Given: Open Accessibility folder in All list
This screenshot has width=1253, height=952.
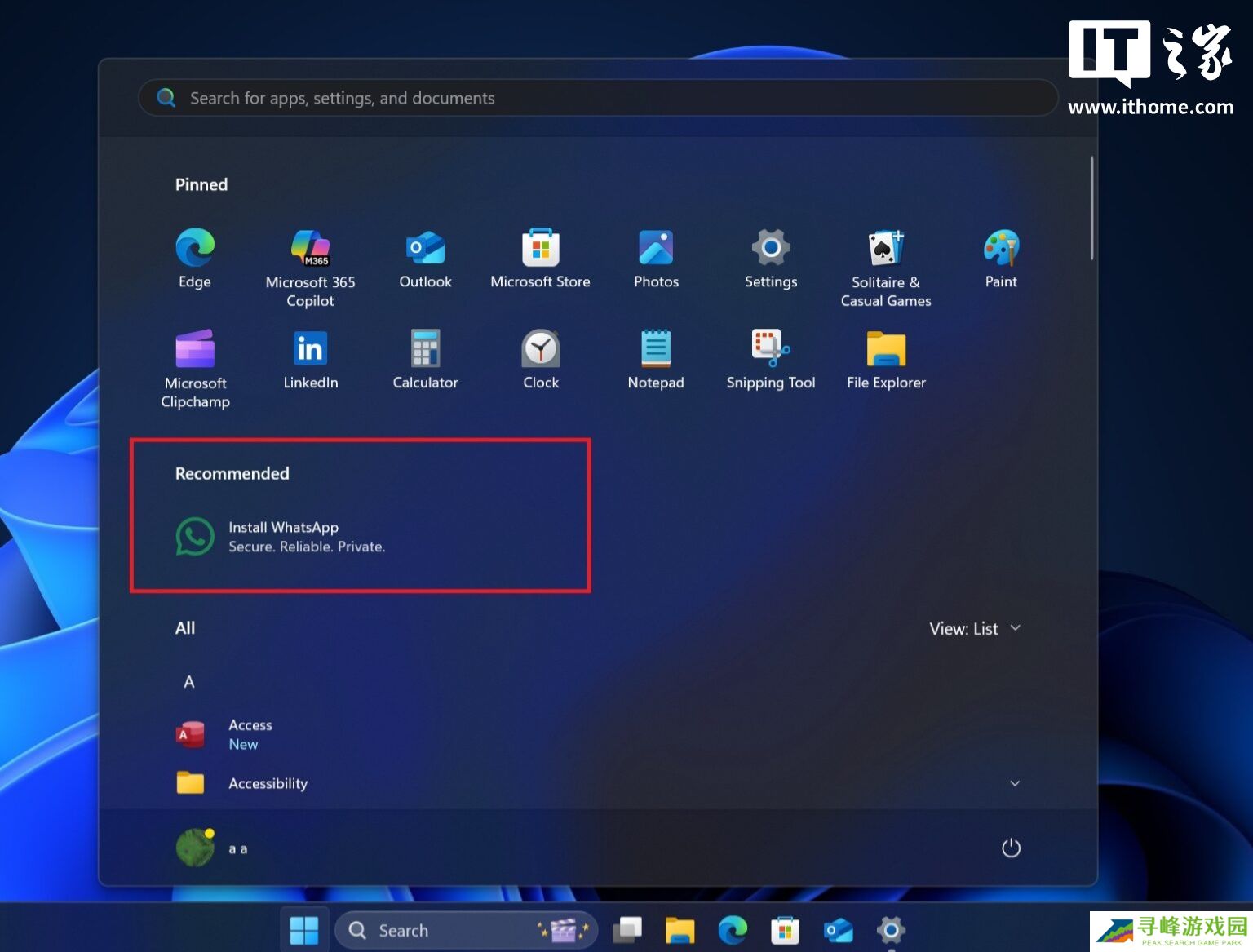Looking at the screenshot, I should (268, 783).
